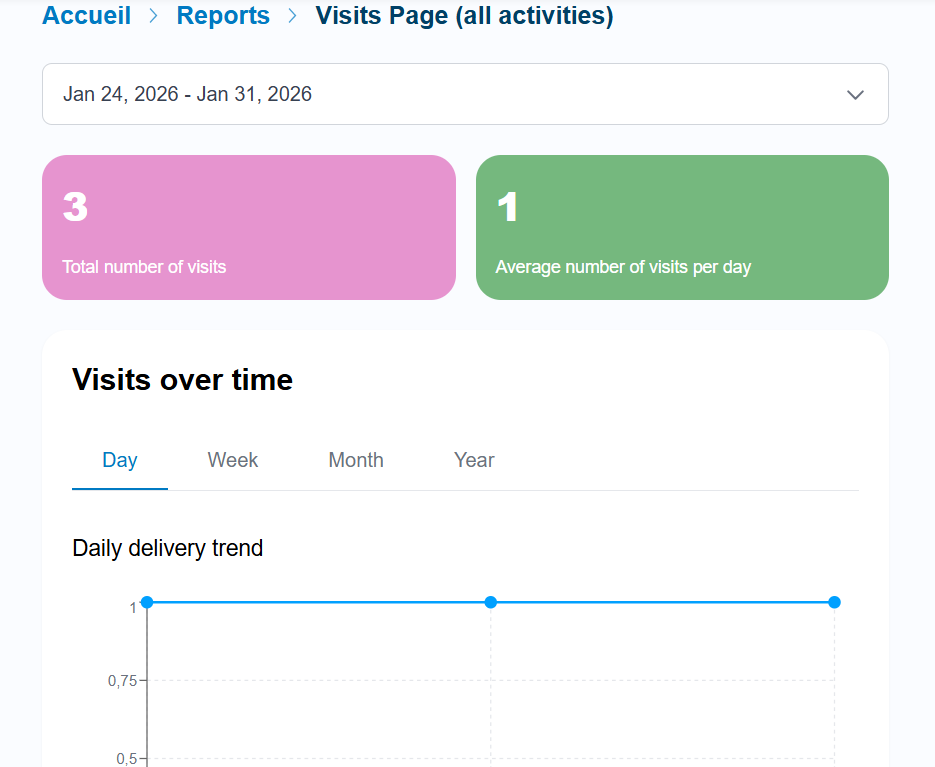The height and width of the screenshot is (767, 935).
Task: Click the Daily delivery trend title
Action: [168, 548]
